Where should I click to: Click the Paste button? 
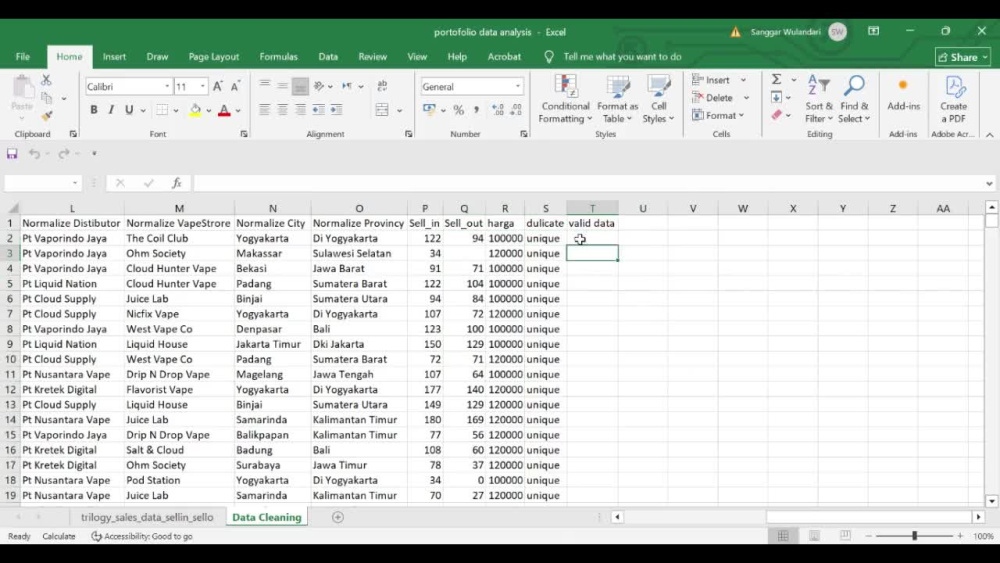coord(22,97)
